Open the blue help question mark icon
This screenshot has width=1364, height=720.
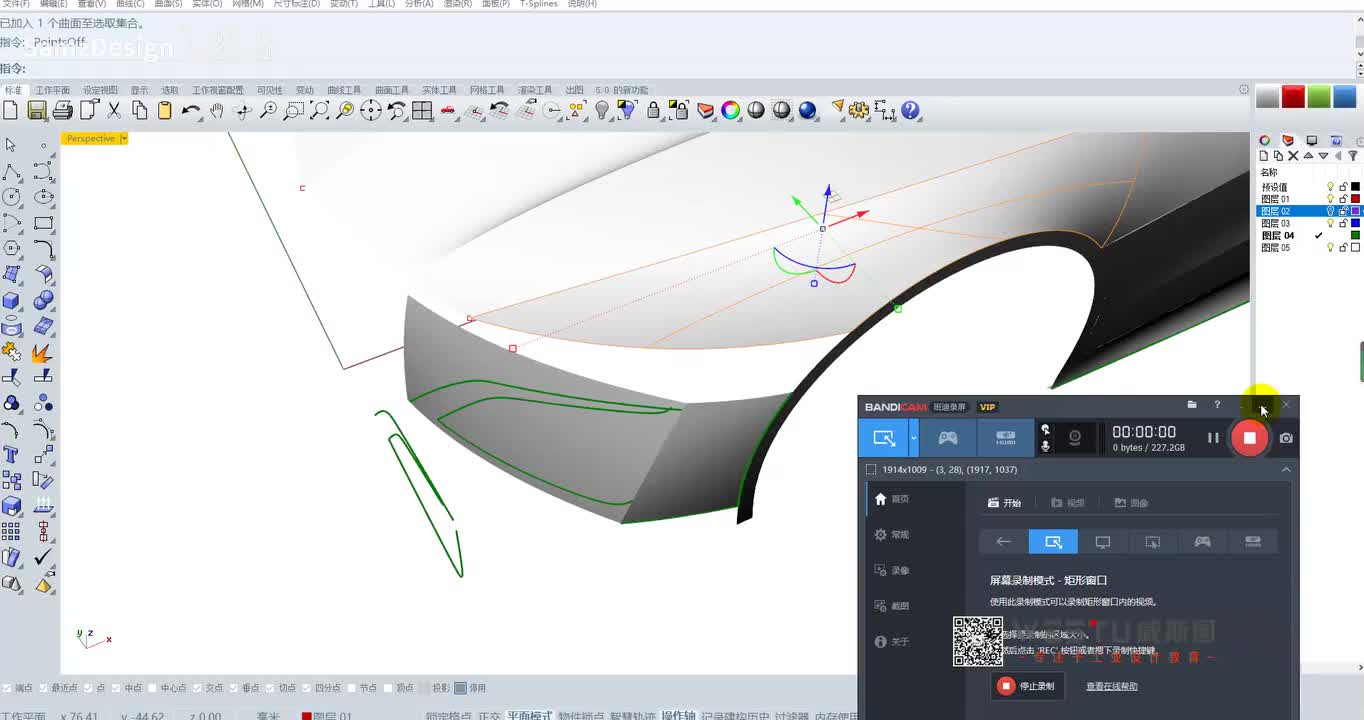coord(911,110)
